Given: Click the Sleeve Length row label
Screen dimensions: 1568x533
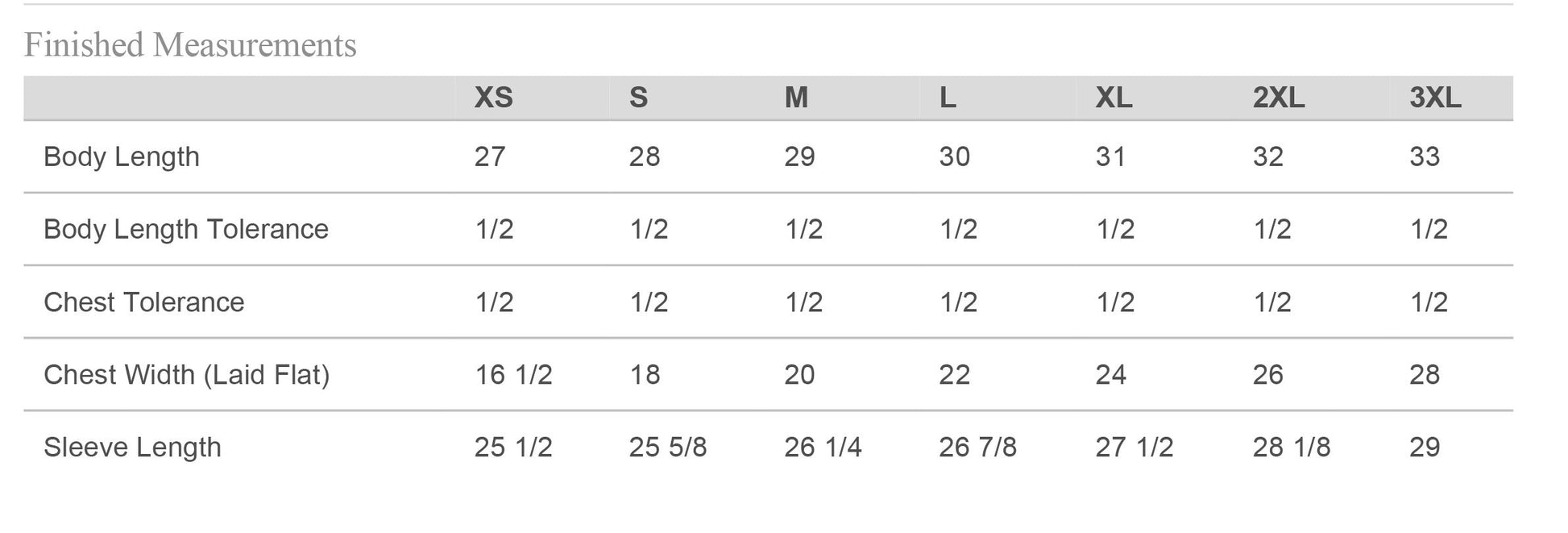Looking at the screenshot, I should pos(132,448).
